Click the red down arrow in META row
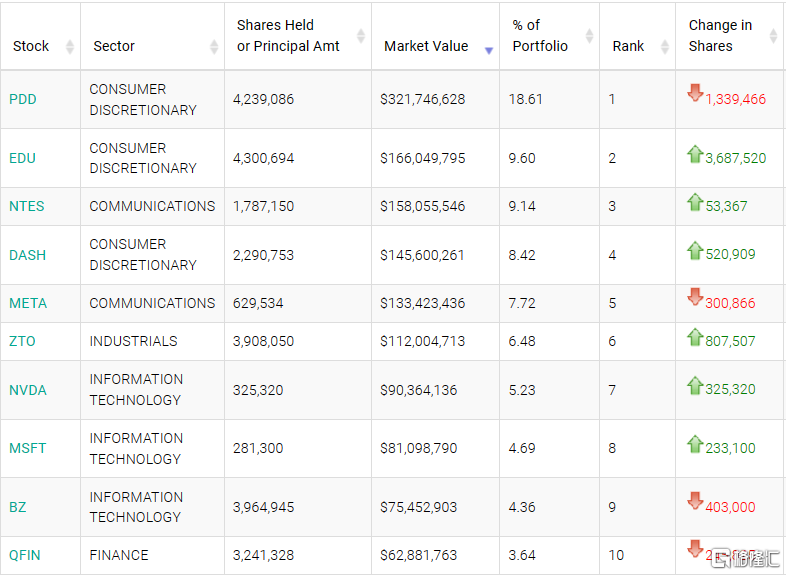Screen dimensions: 786x575 [695, 298]
